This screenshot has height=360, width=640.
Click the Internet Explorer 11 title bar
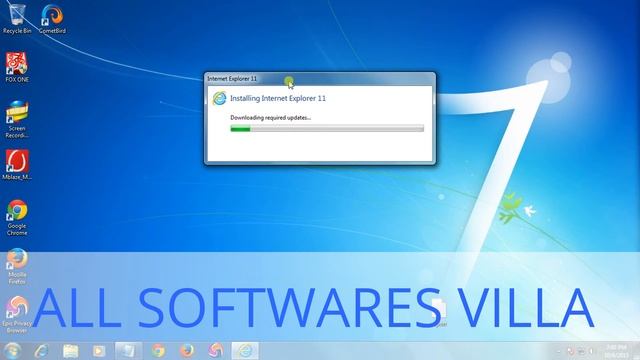[x=320, y=78]
